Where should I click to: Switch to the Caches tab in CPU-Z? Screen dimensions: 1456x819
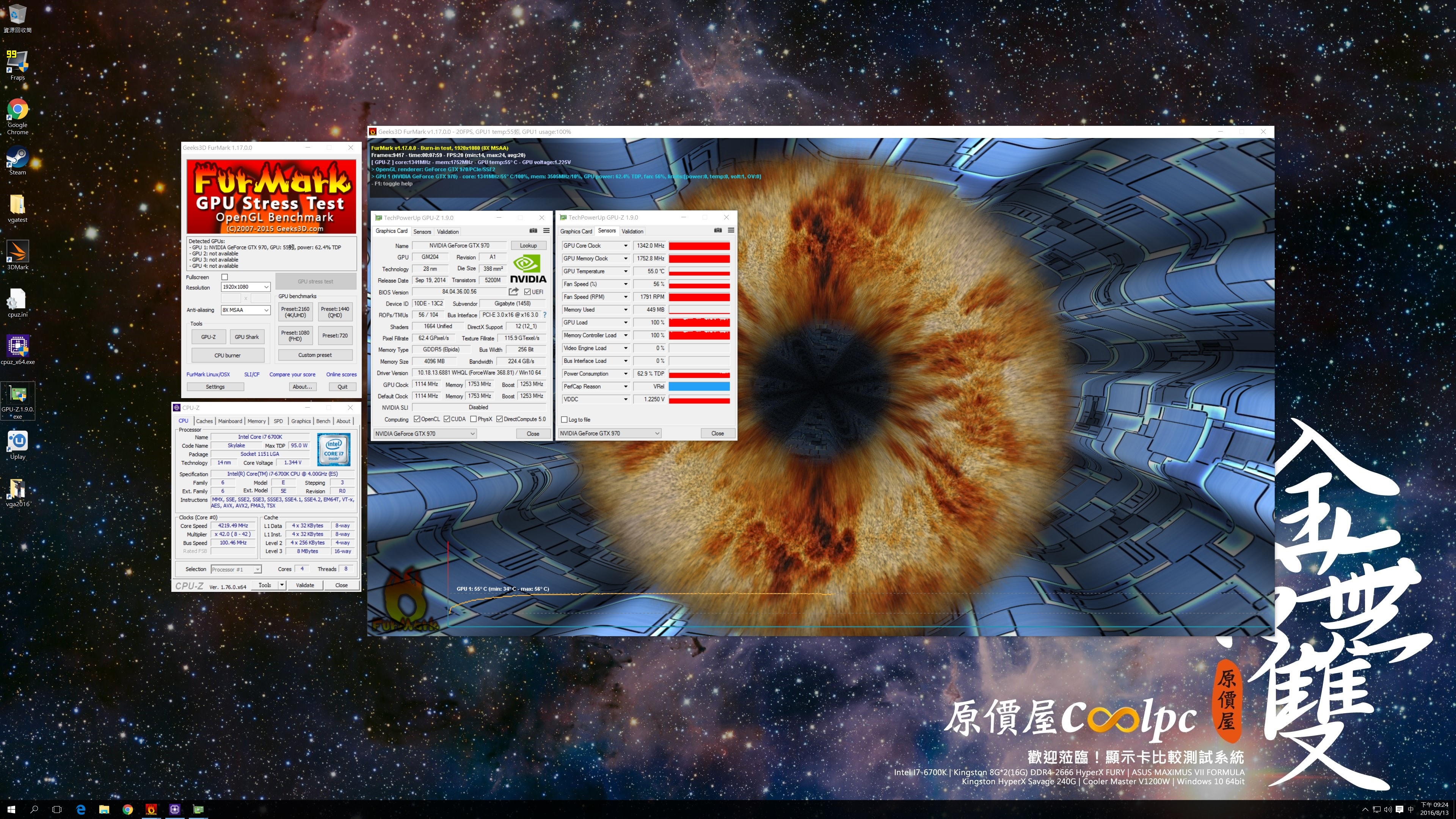pyautogui.click(x=204, y=421)
